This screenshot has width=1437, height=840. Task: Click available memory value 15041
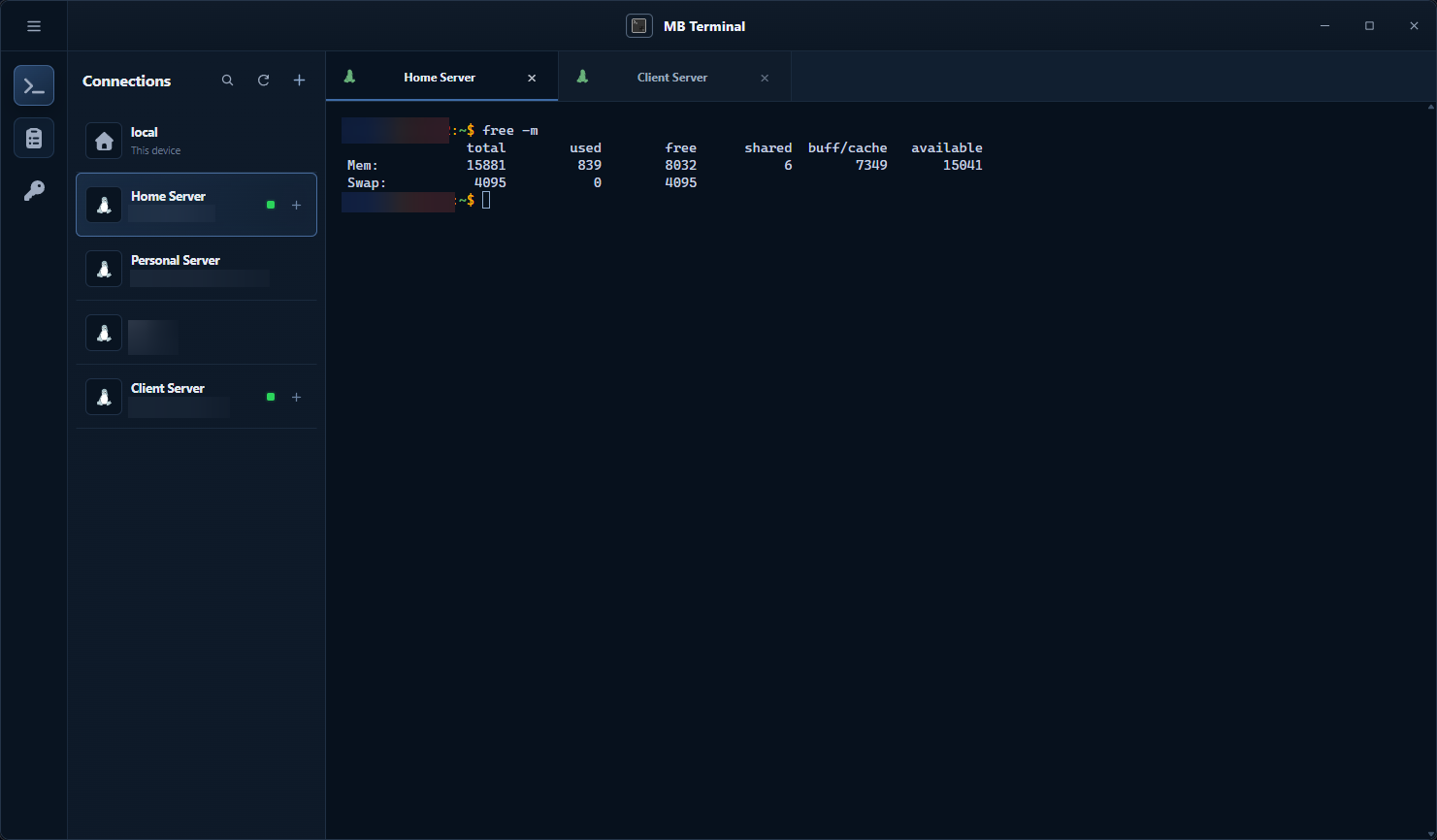[x=963, y=165]
